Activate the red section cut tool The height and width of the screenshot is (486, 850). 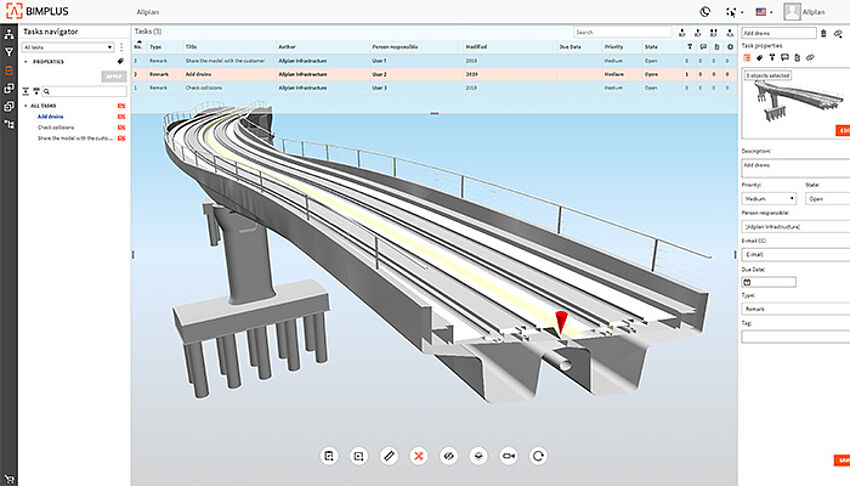tap(419, 456)
